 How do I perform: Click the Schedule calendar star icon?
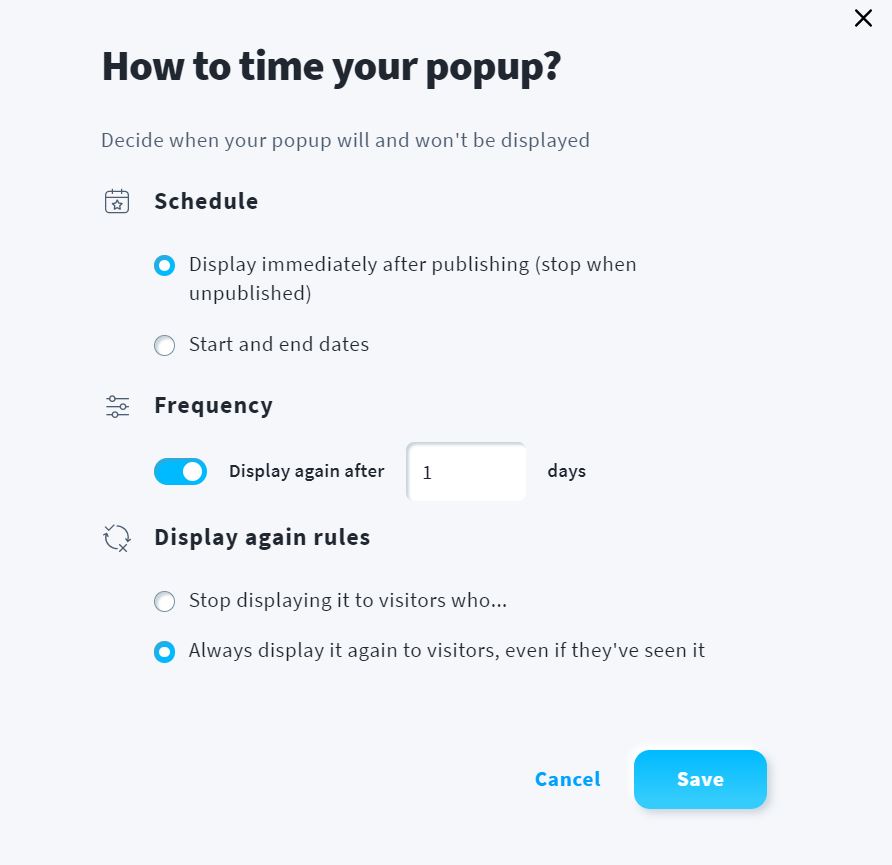point(117,201)
